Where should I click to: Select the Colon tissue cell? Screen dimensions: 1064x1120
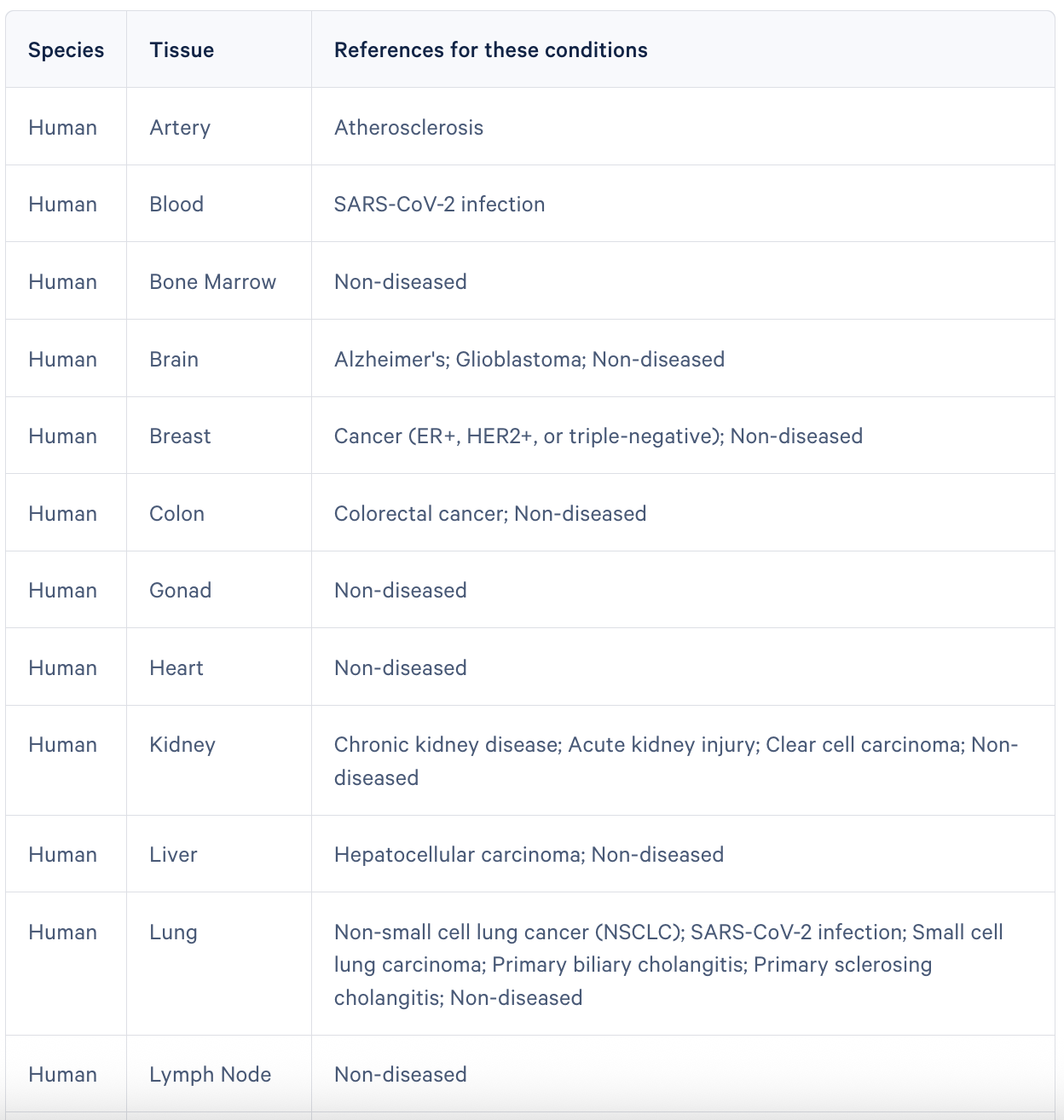tap(176, 514)
